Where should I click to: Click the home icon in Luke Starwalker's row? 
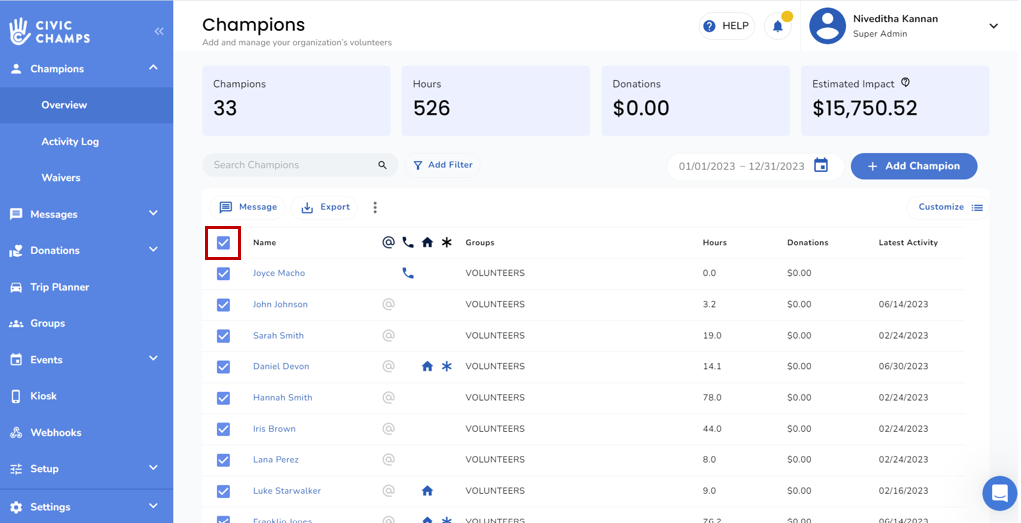(x=427, y=491)
